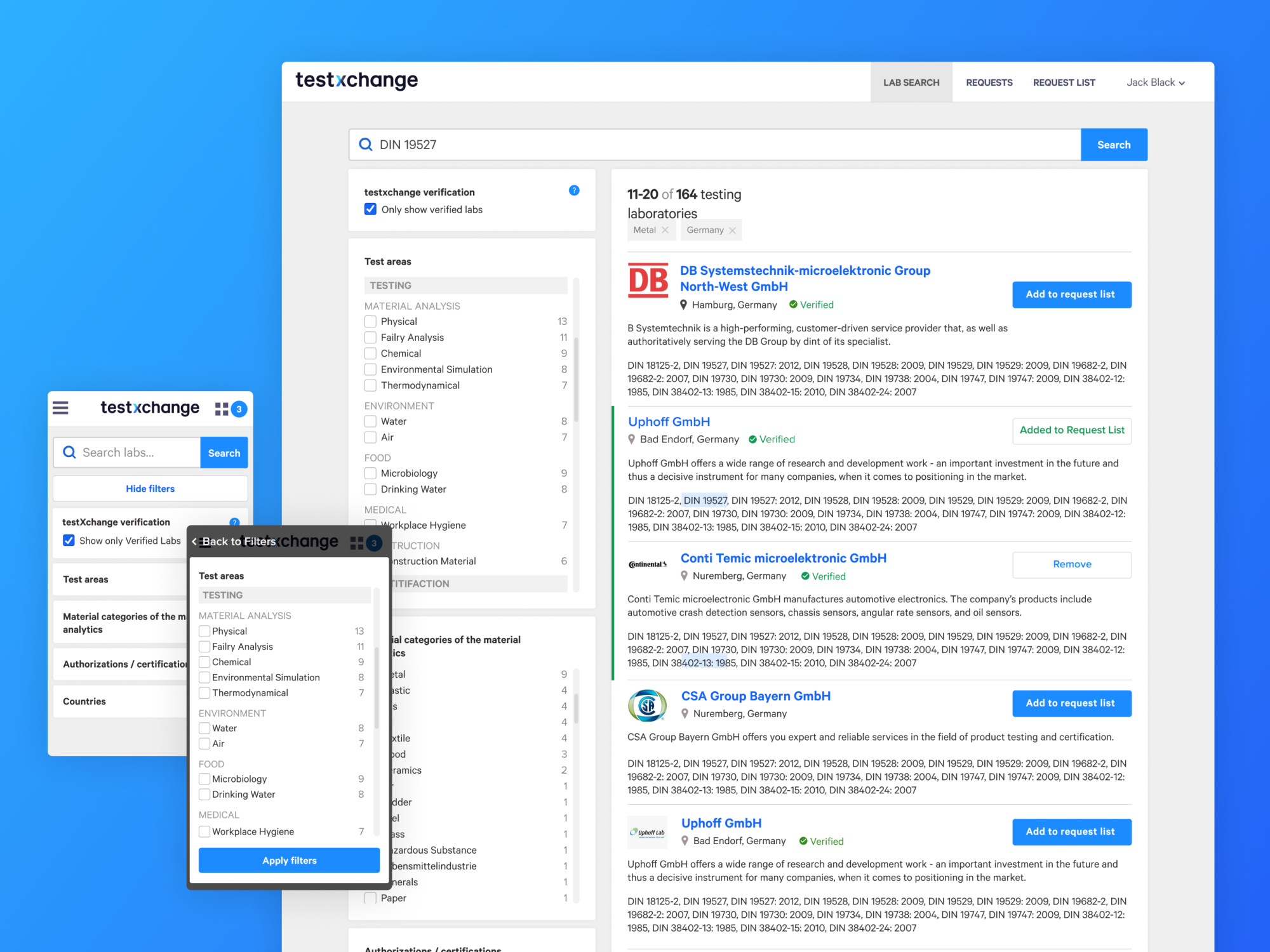Check Microbiology in main filter panel
The height and width of the screenshot is (952, 1270).
(370, 473)
